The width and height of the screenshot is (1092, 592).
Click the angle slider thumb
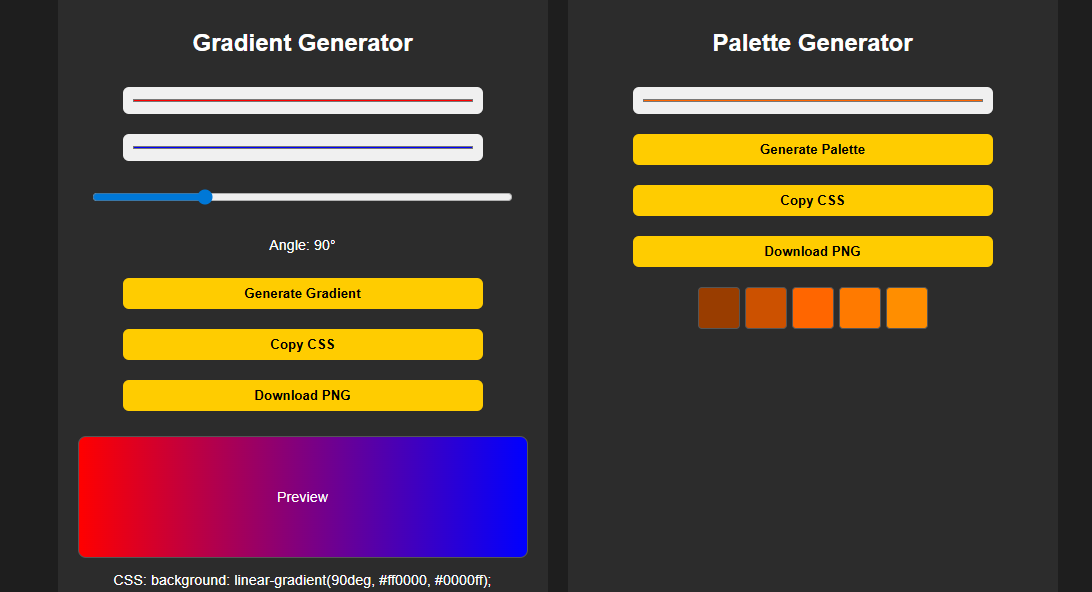[204, 197]
